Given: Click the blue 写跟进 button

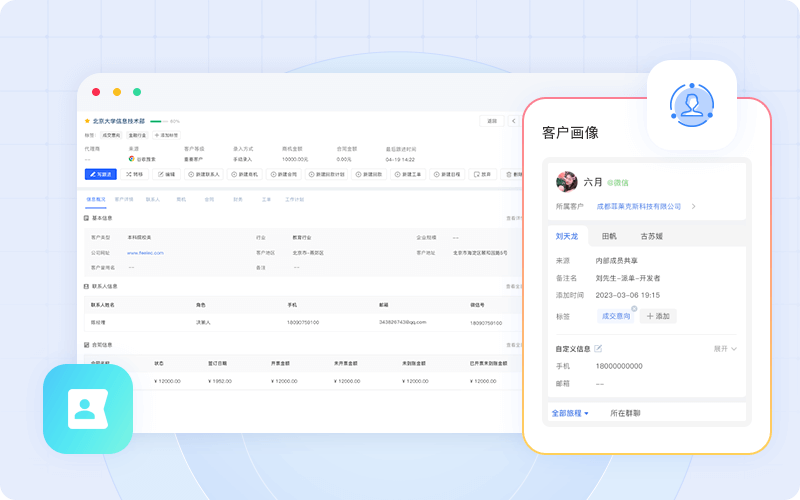Looking at the screenshot, I should click(100, 174).
